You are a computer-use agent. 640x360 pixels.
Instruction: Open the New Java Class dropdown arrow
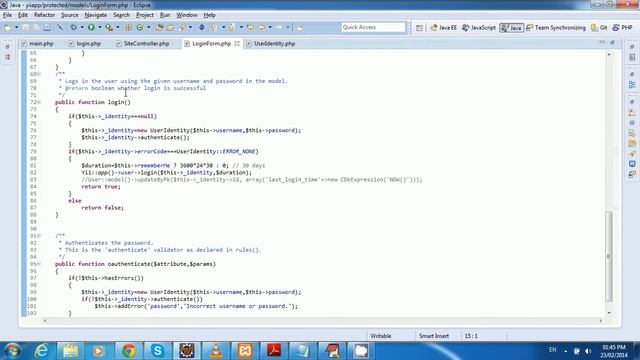coord(149,27)
